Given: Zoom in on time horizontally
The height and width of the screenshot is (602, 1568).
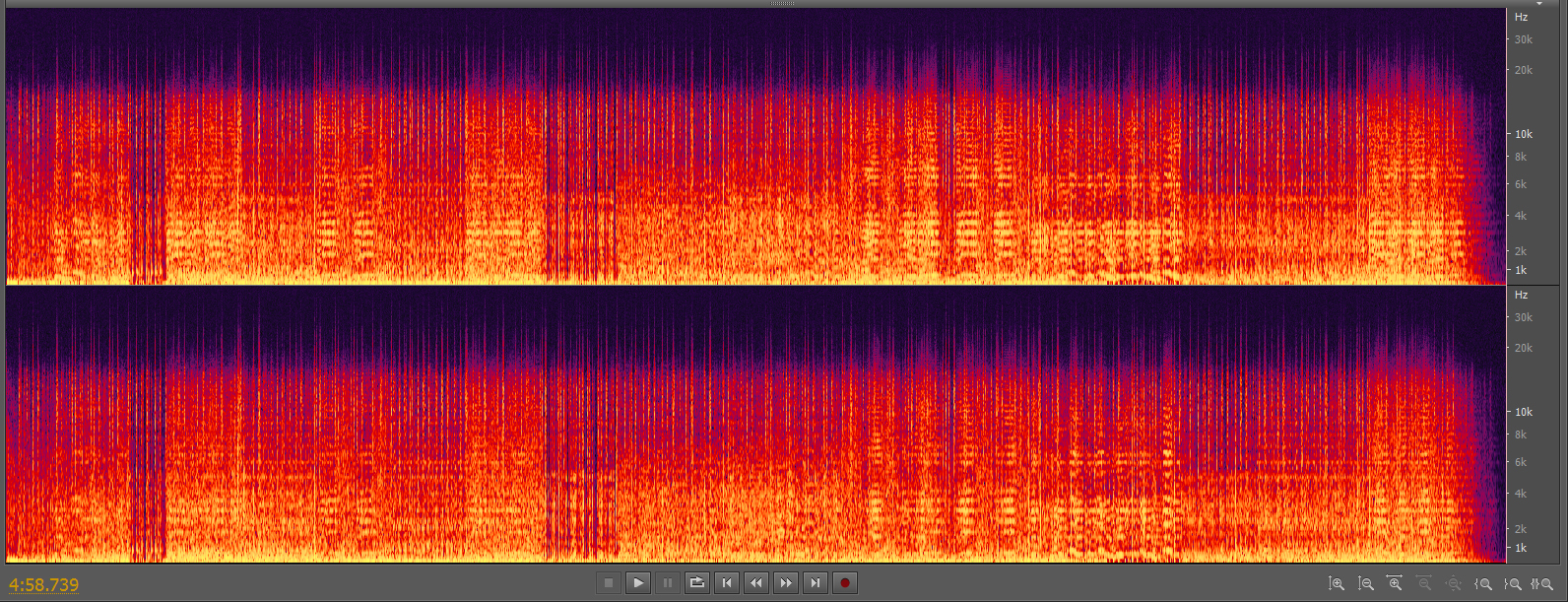Looking at the screenshot, I should [1395, 584].
